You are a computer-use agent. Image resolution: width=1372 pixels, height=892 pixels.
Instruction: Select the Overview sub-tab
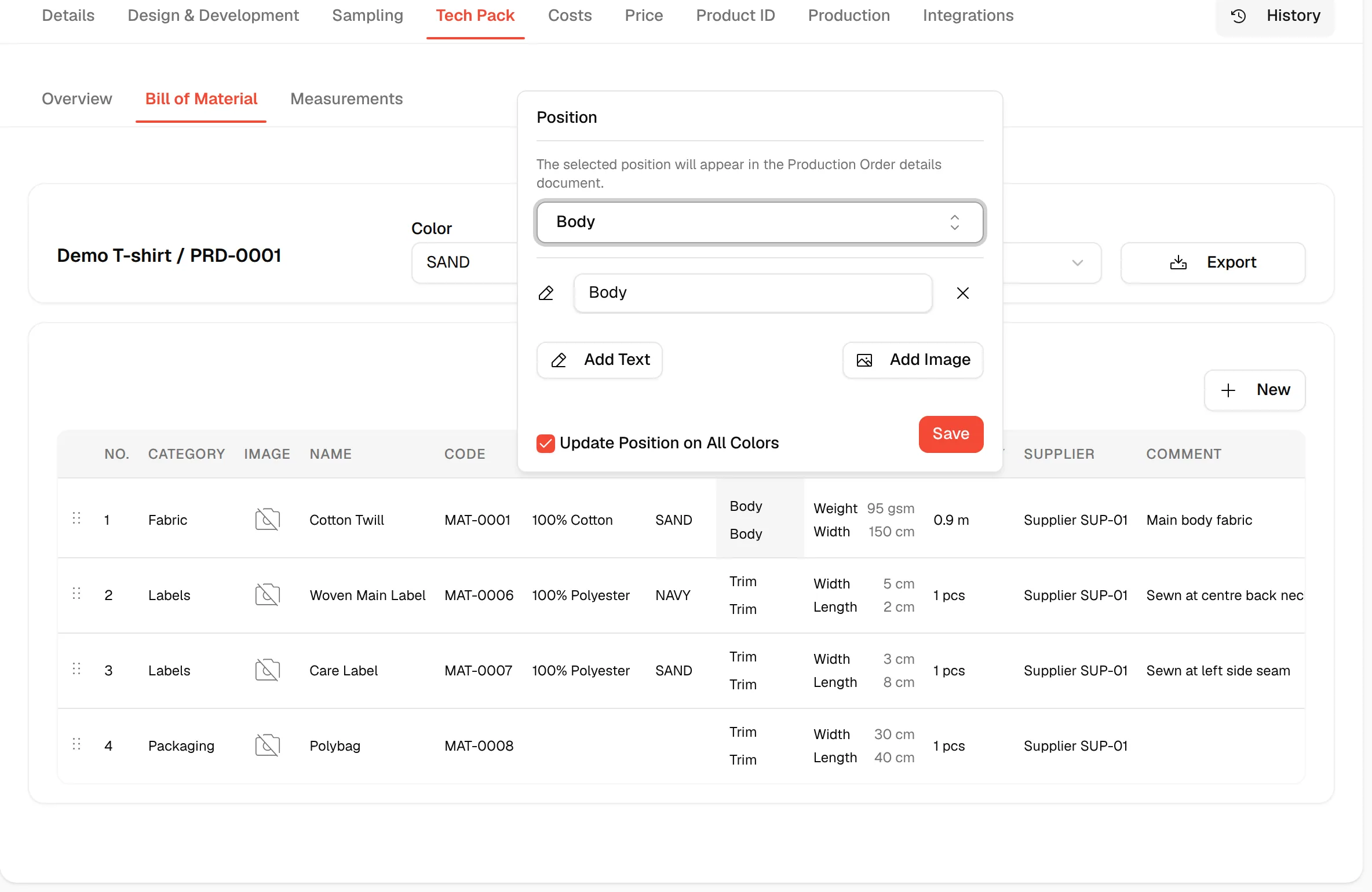(x=77, y=99)
